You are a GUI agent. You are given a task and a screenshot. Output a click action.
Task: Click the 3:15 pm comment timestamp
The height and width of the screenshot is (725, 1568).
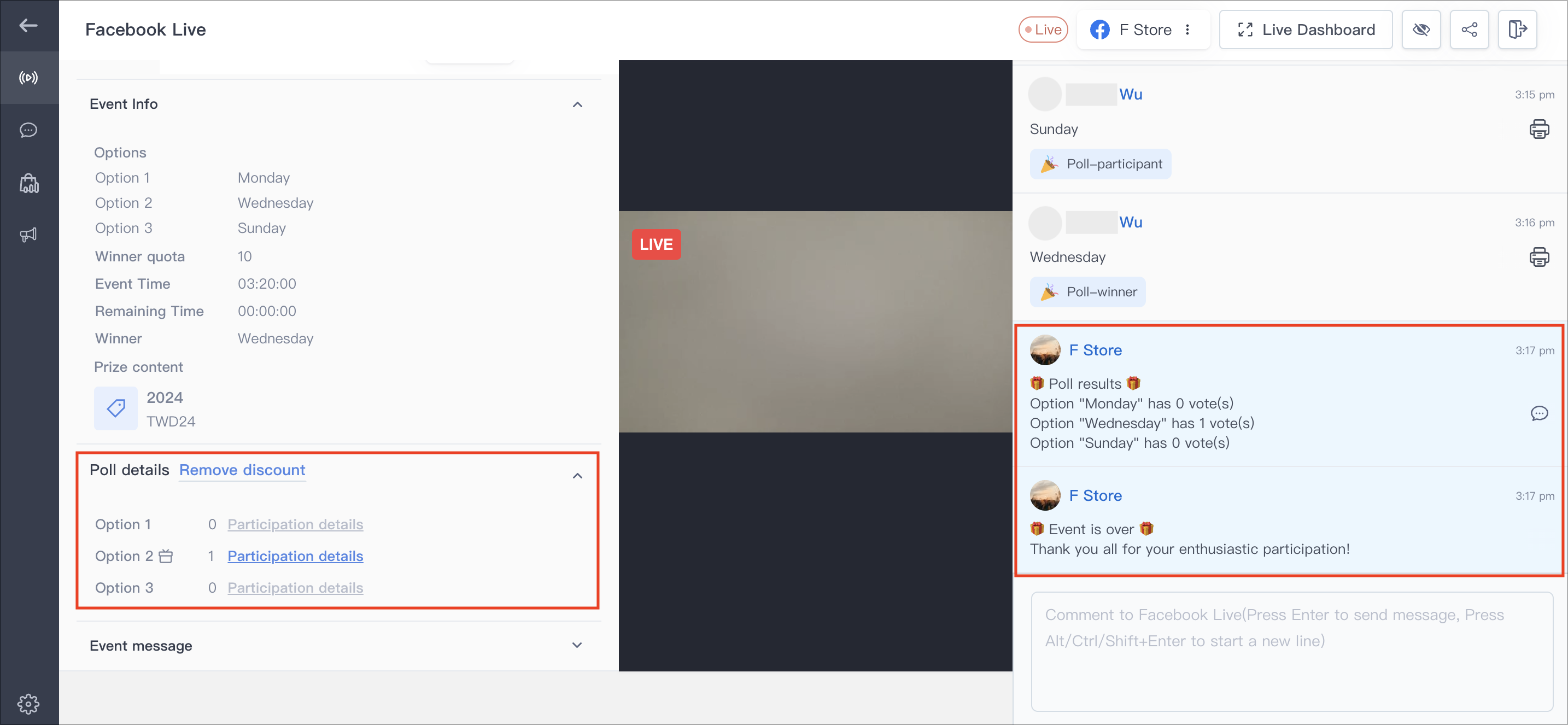tap(1535, 95)
